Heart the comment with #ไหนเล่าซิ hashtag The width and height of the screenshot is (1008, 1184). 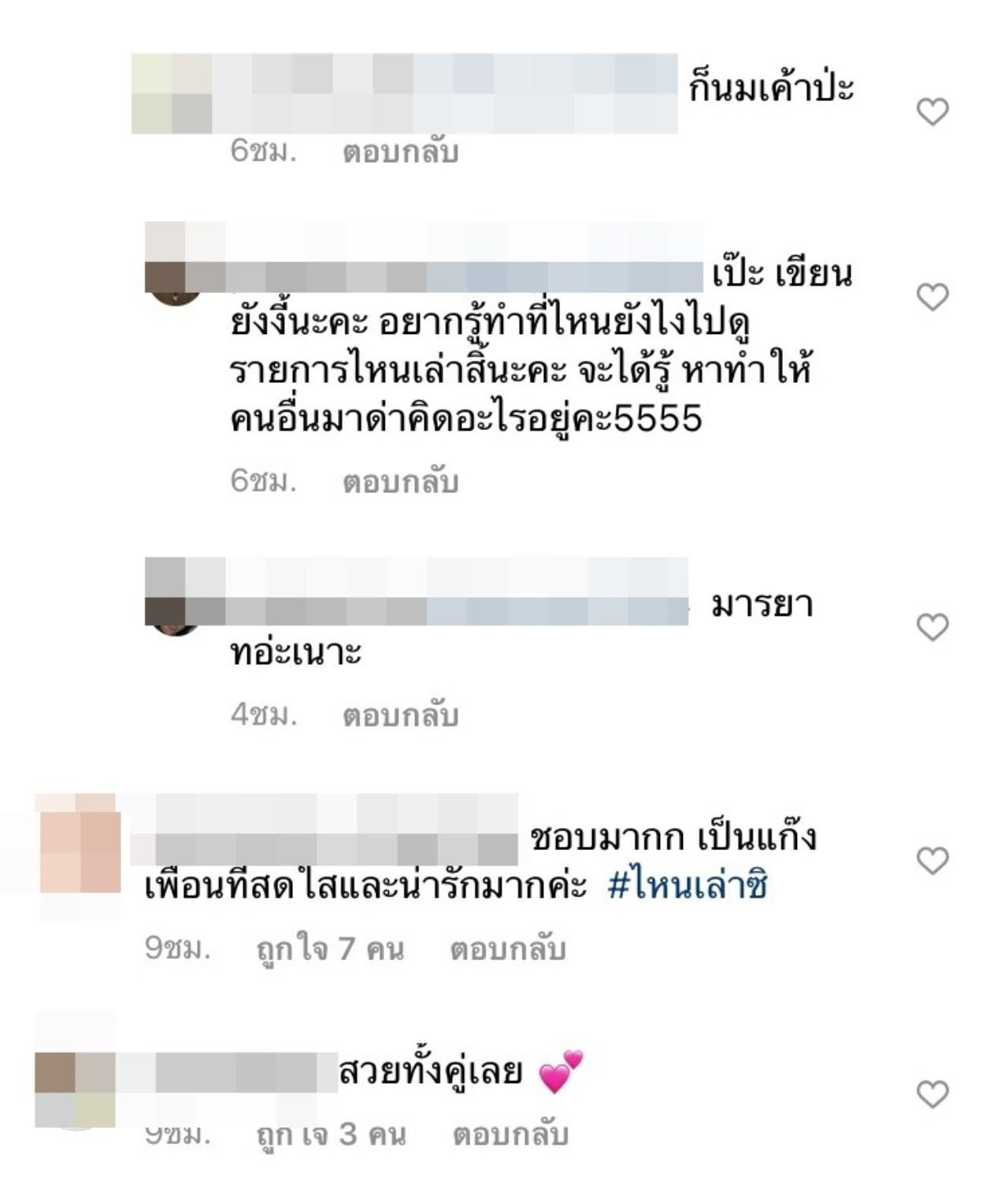tap(932, 860)
